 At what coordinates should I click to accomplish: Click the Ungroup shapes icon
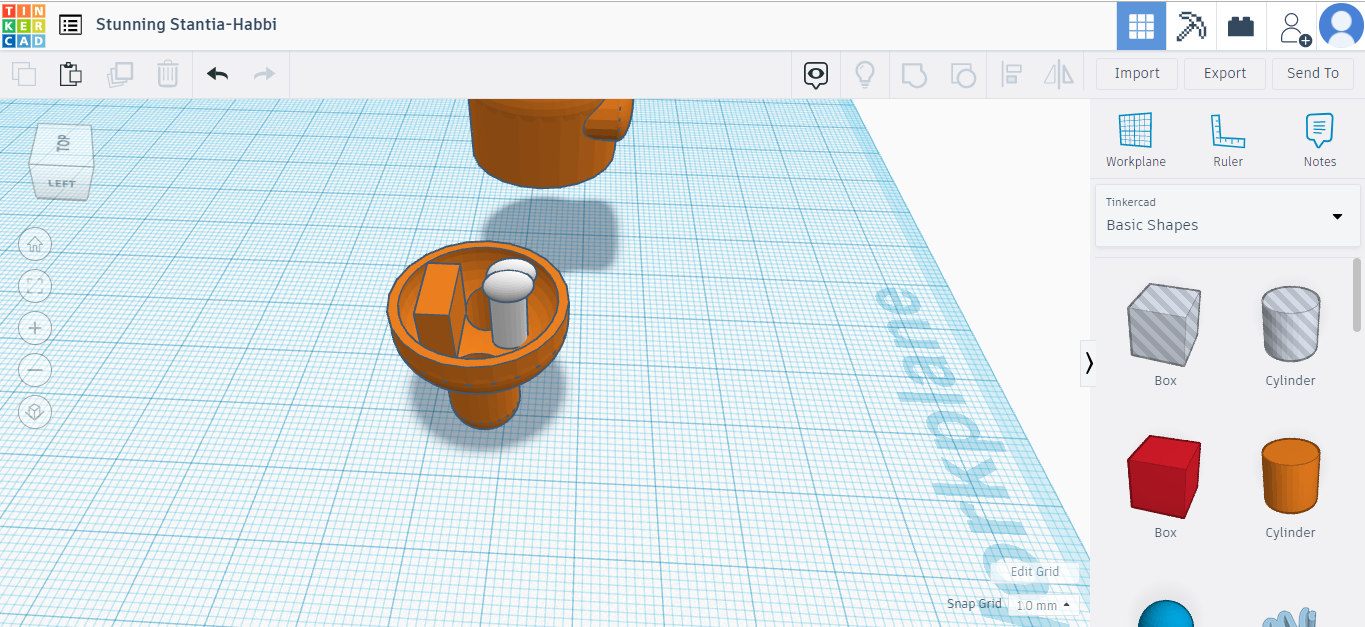pos(962,74)
